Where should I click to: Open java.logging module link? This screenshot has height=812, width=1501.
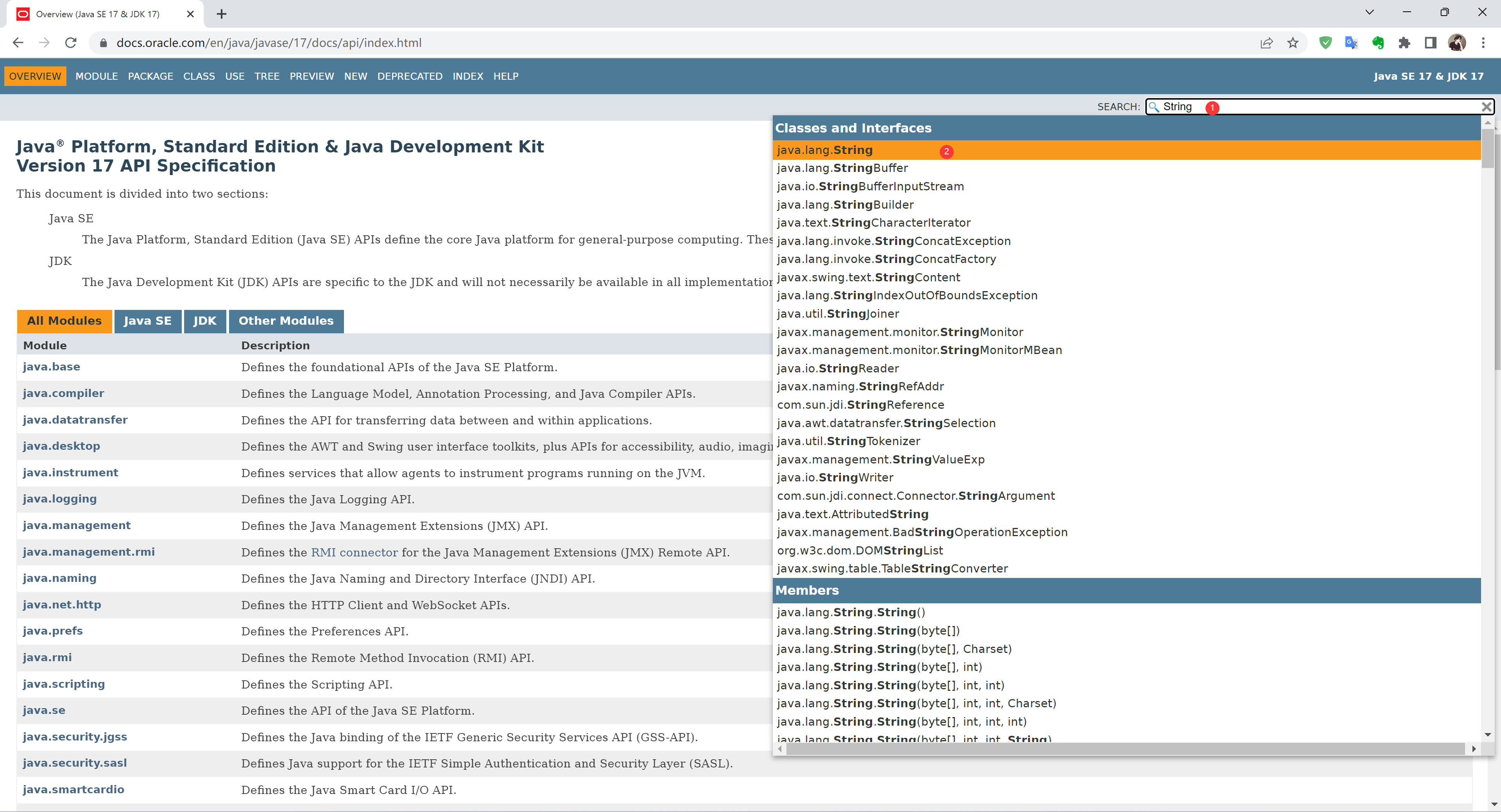59,499
